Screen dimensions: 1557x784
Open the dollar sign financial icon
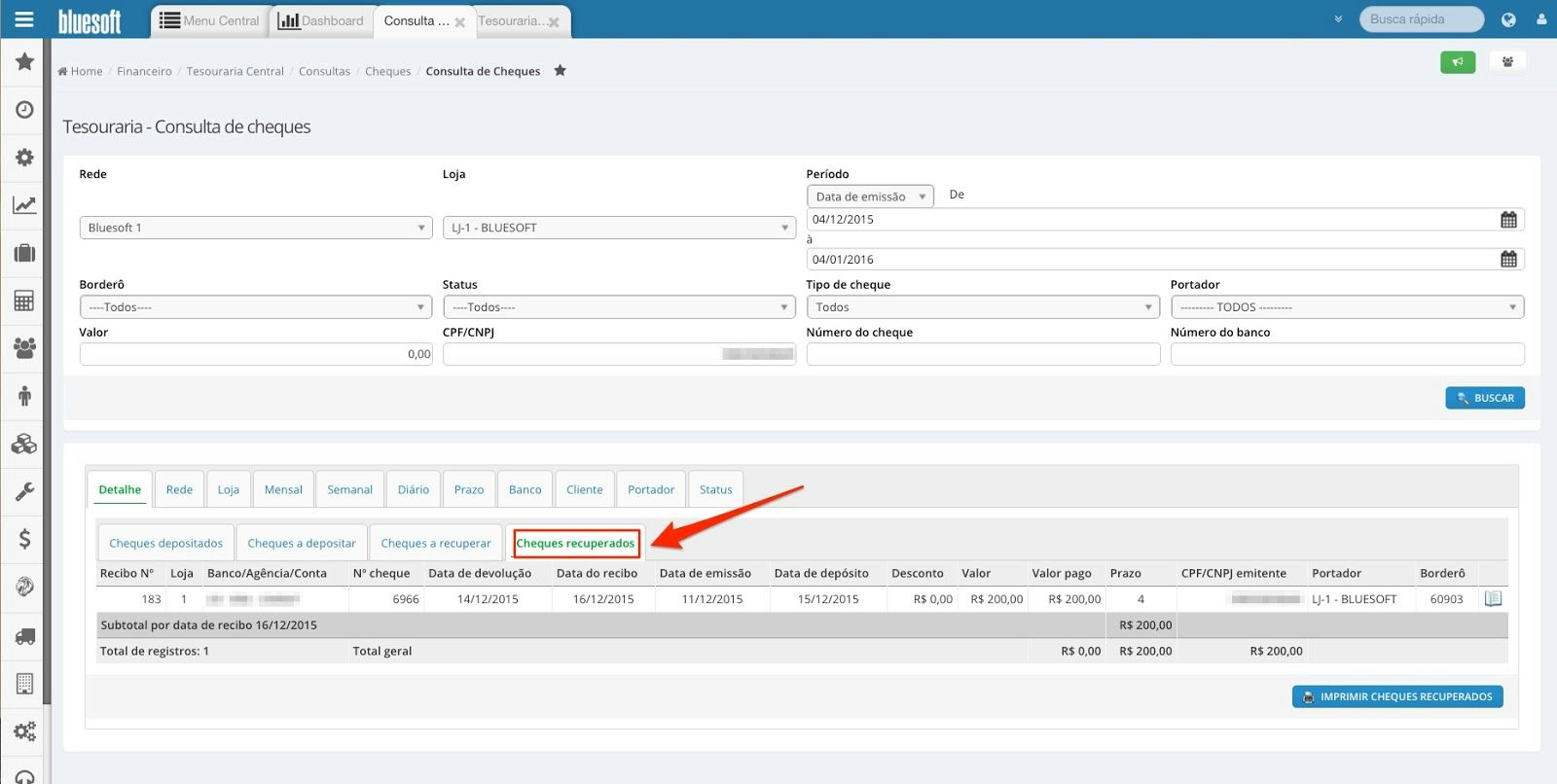(24, 539)
